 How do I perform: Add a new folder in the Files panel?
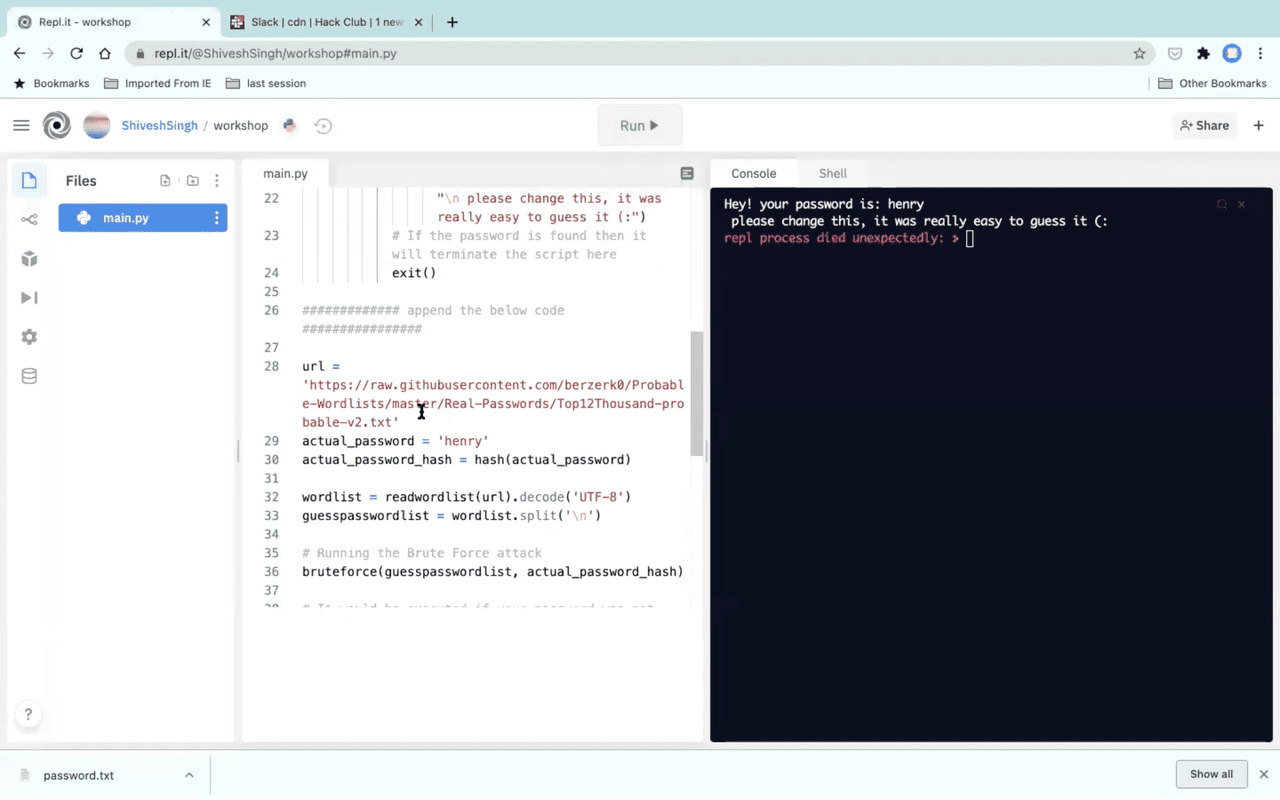pyautogui.click(x=192, y=181)
